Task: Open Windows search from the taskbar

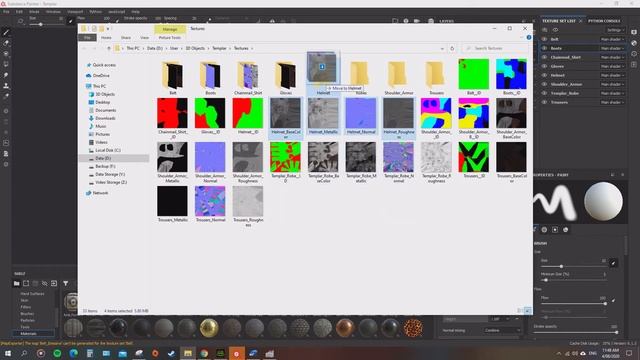Action: [24, 353]
